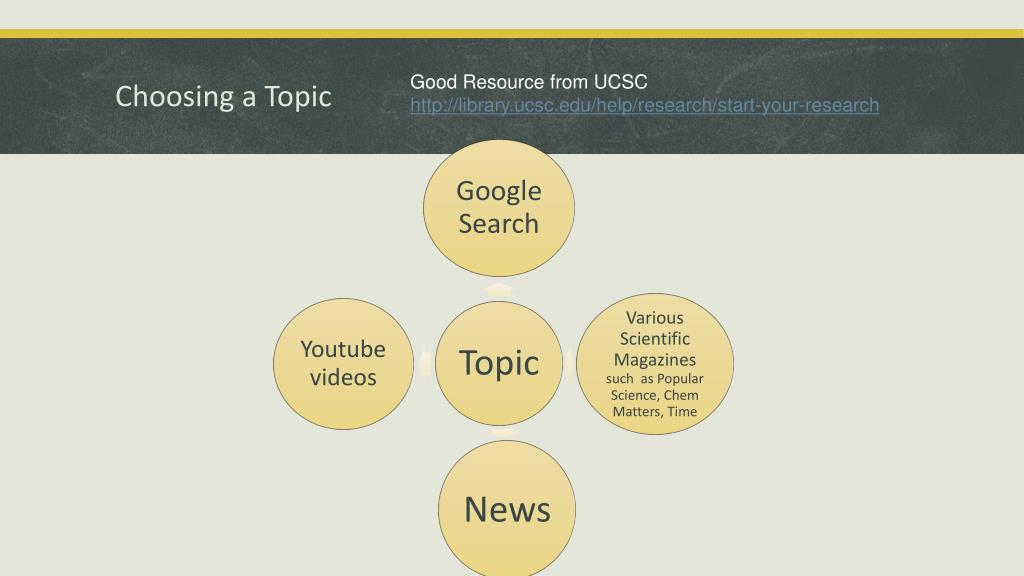This screenshot has height=576, width=1024.
Task: Open the library.ucsc.edu start-your-research link
Action: [x=644, y=105]
